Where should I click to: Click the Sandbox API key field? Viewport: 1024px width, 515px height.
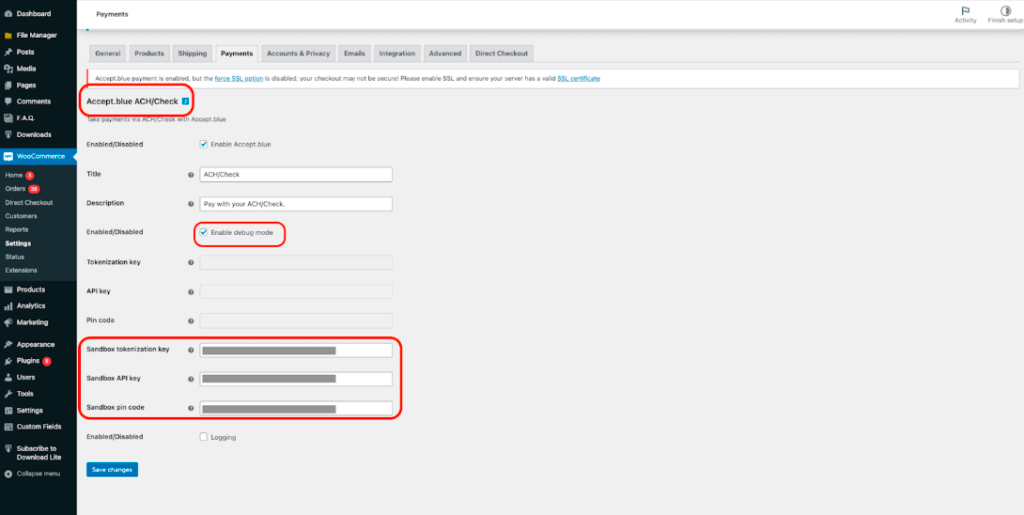pos(296,379)
